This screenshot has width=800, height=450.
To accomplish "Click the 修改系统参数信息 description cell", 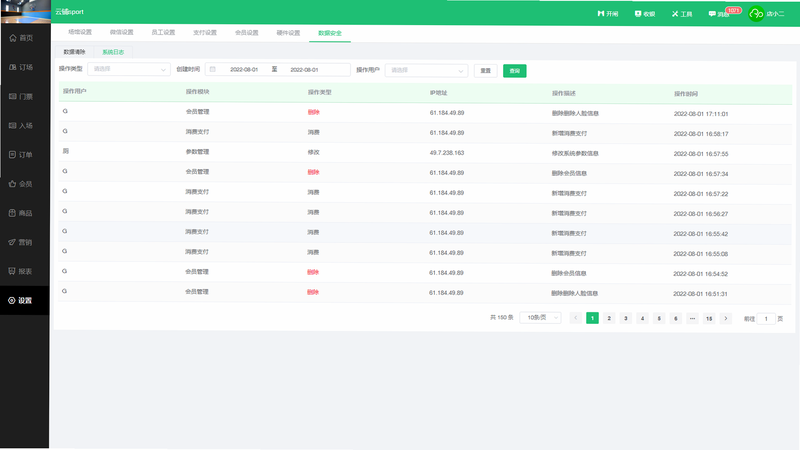I will coord(575,153).
